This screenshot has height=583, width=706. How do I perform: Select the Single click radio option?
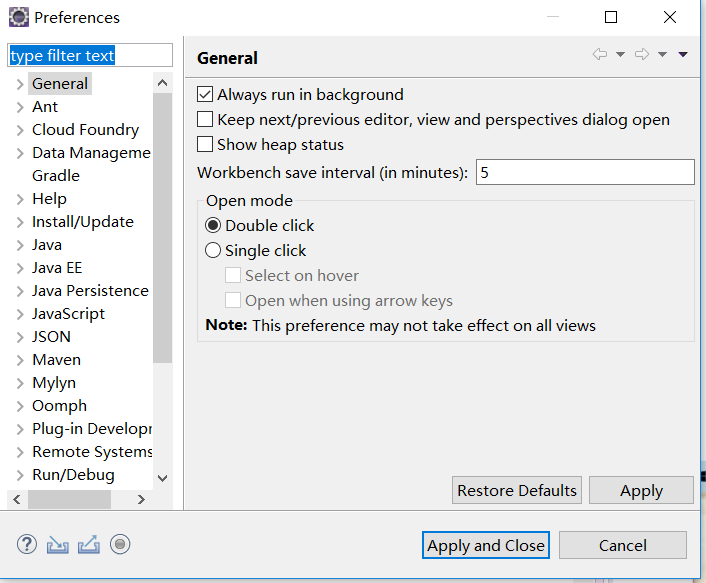point(213,251)
